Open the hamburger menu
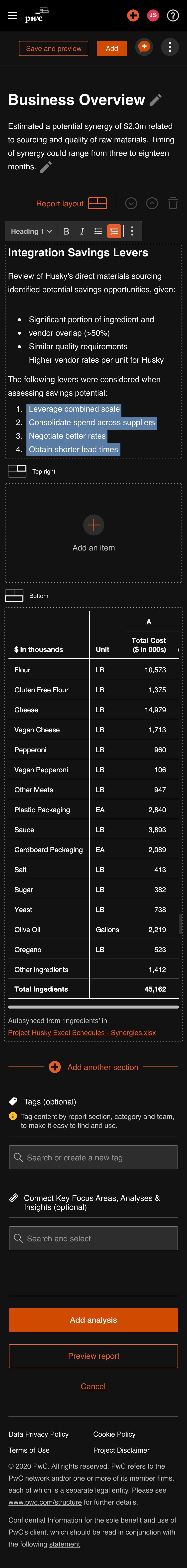The height and width of the screenshot is (1568, 187). pos(12,15)
